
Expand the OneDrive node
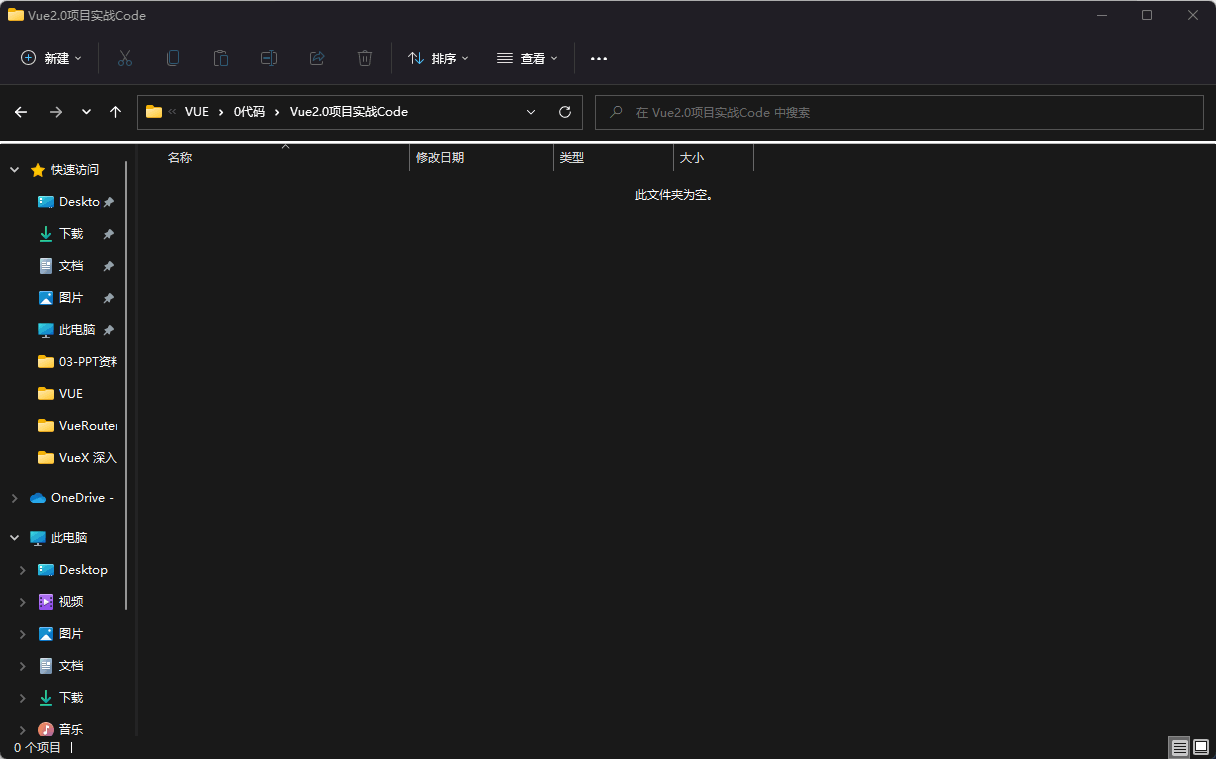15,498
